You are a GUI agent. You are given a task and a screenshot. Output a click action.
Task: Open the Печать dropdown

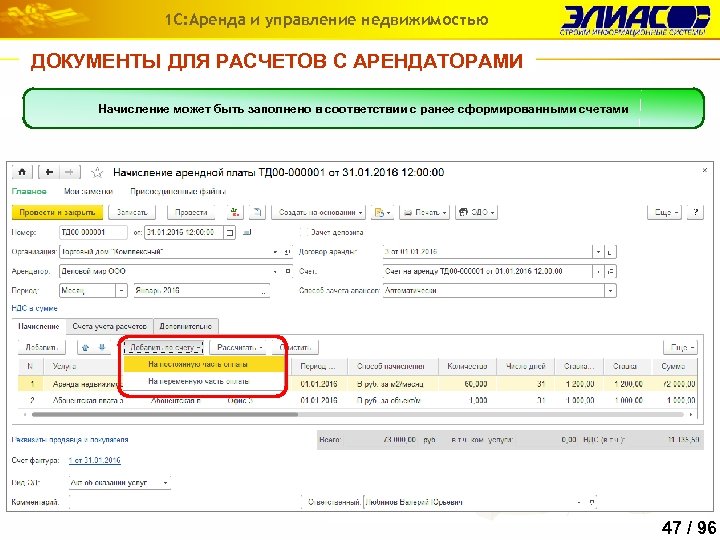(x=424, y=212)
